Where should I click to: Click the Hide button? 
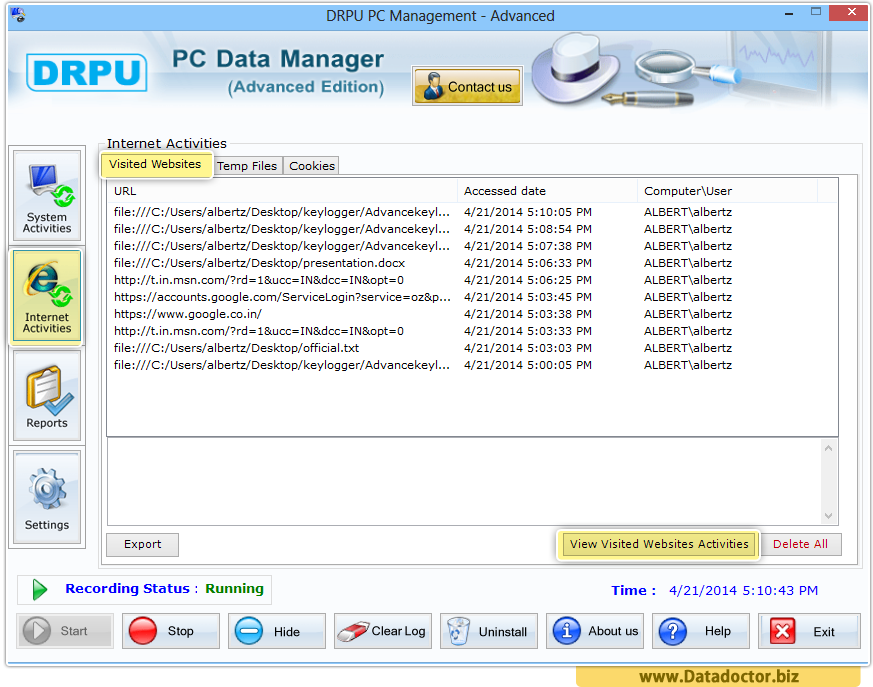277,631
